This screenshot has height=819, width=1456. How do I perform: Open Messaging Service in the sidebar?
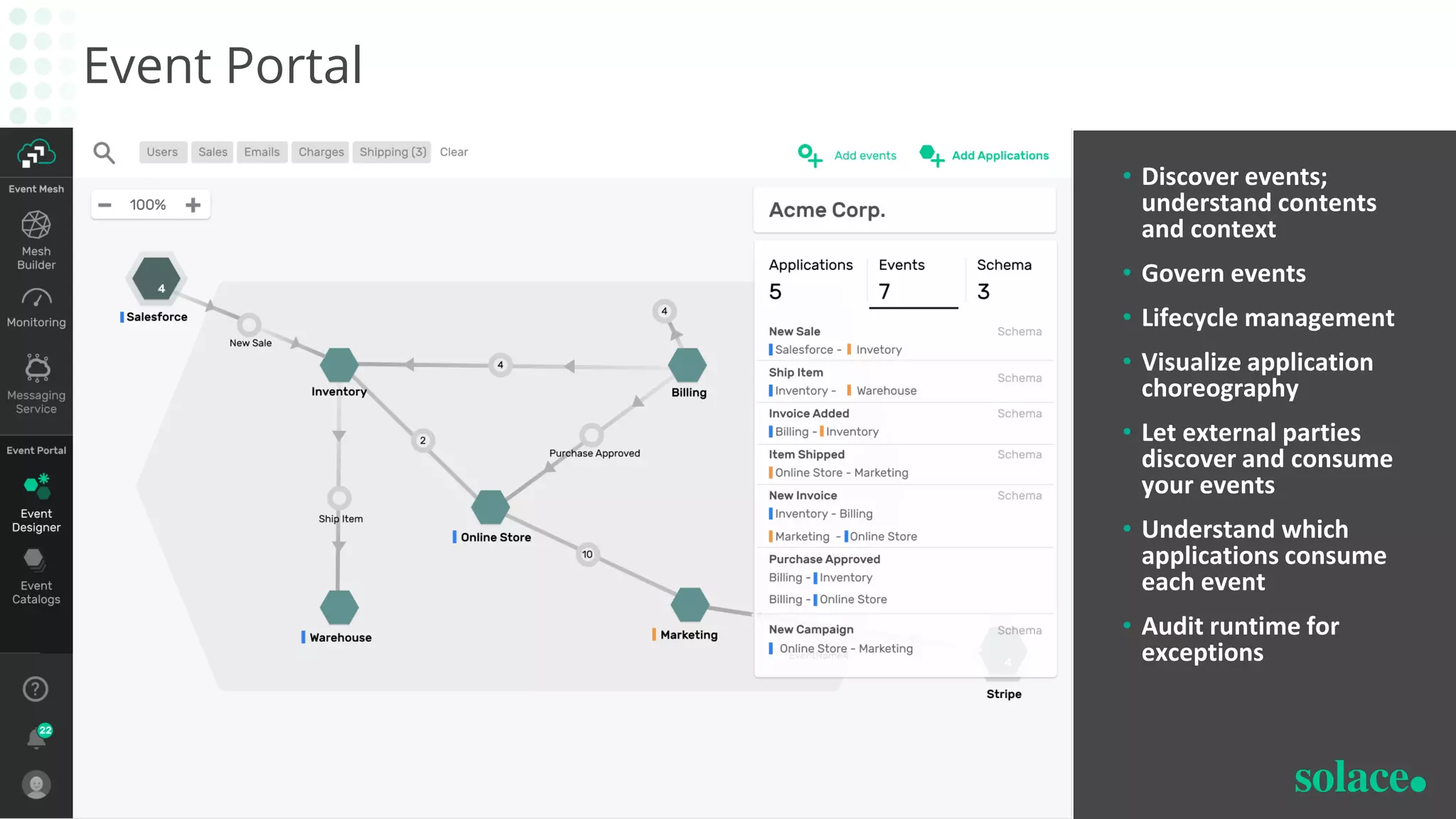[x=36, y=384]
